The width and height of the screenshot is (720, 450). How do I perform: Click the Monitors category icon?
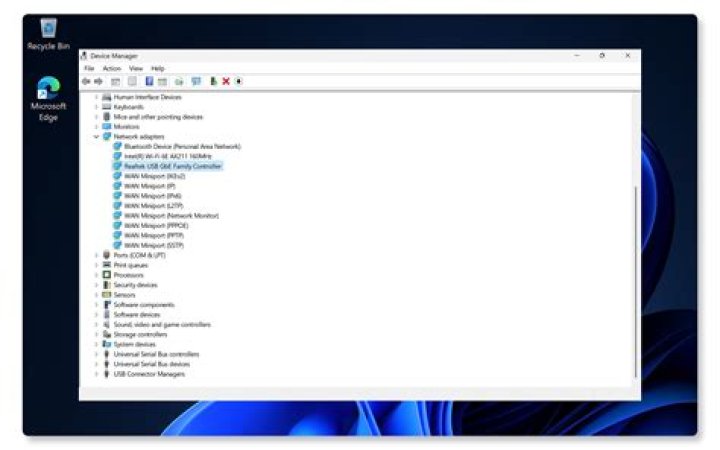pyautogui.click(x=107, y=126)
